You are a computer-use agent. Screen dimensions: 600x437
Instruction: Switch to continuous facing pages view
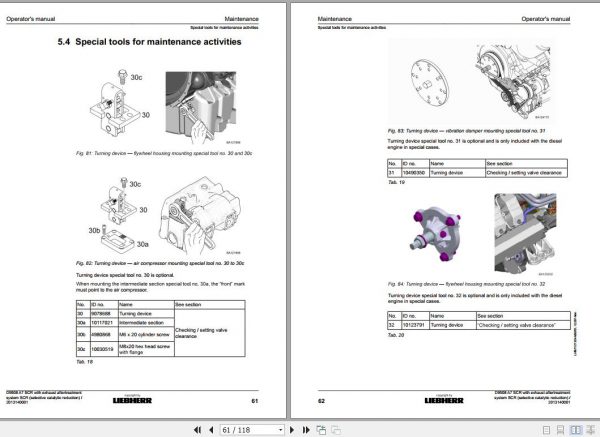pos(590,430)
